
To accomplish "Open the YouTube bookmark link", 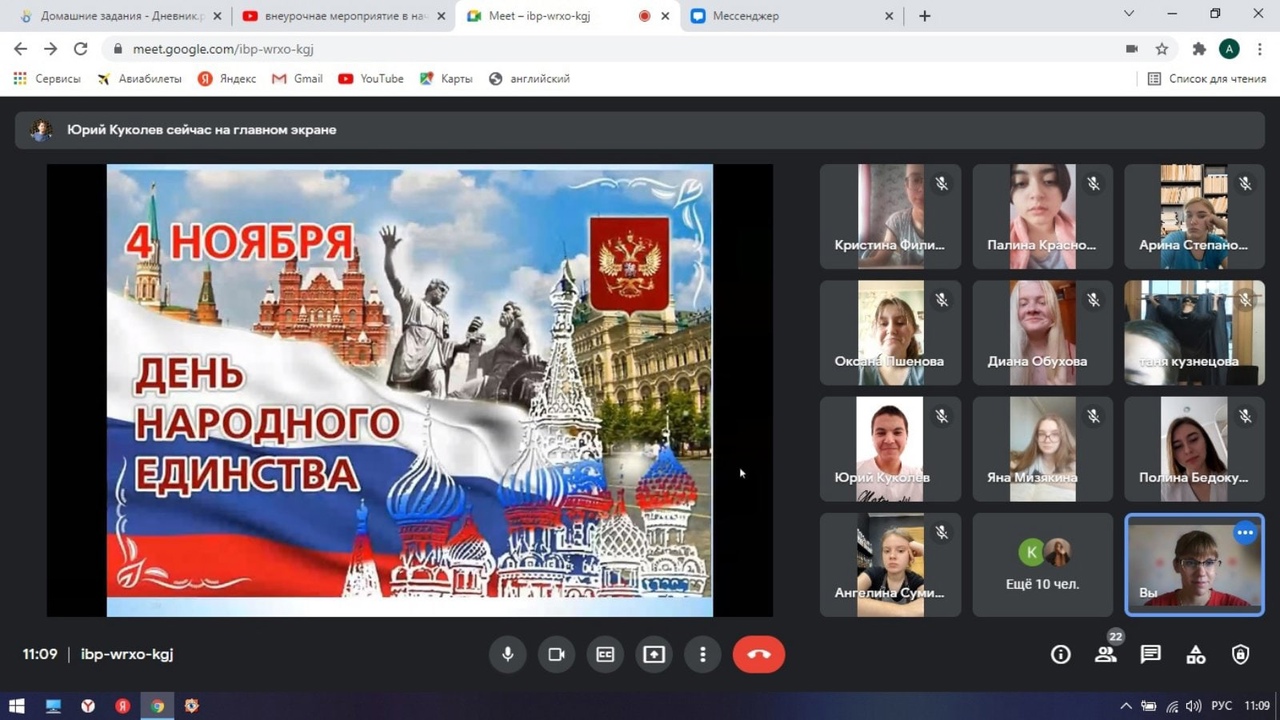I will pos(370,78).
